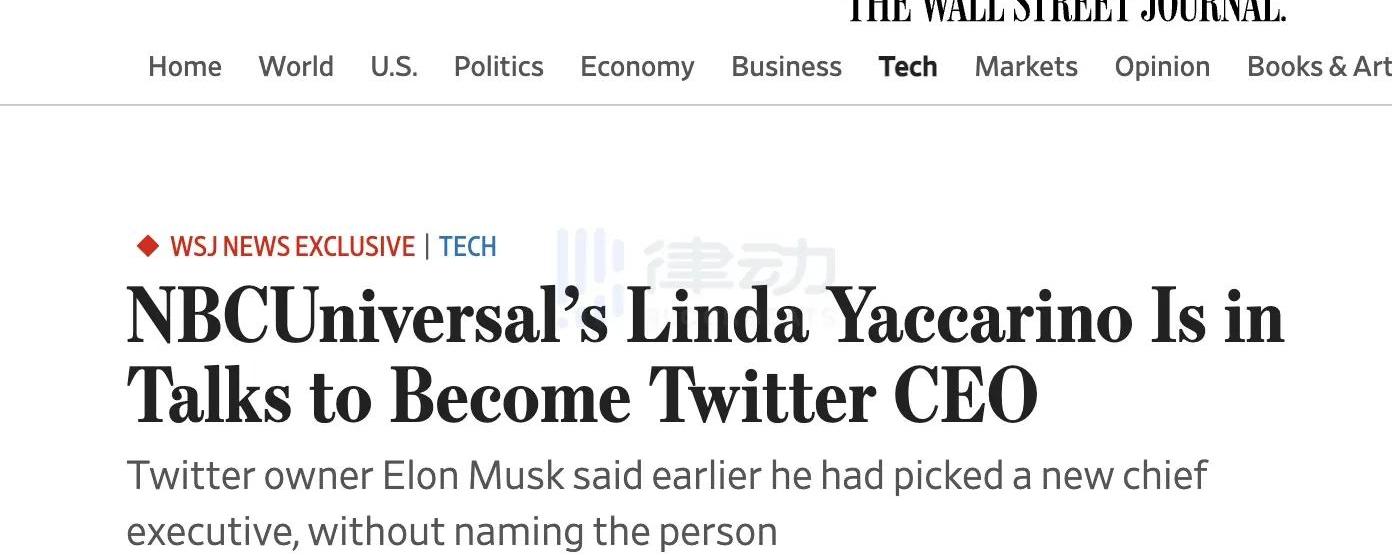The image size is (1392, 556).
Task: Click the Wall Street Journal logo
Action: [x=1066, y=11]
